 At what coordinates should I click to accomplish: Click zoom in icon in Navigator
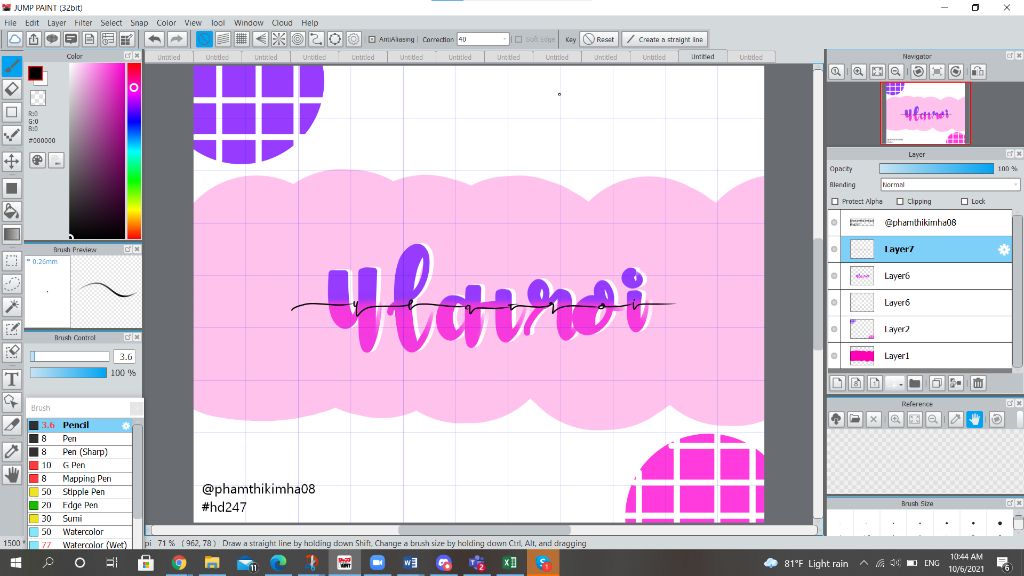pyautogui.click(x=858, y=72)
